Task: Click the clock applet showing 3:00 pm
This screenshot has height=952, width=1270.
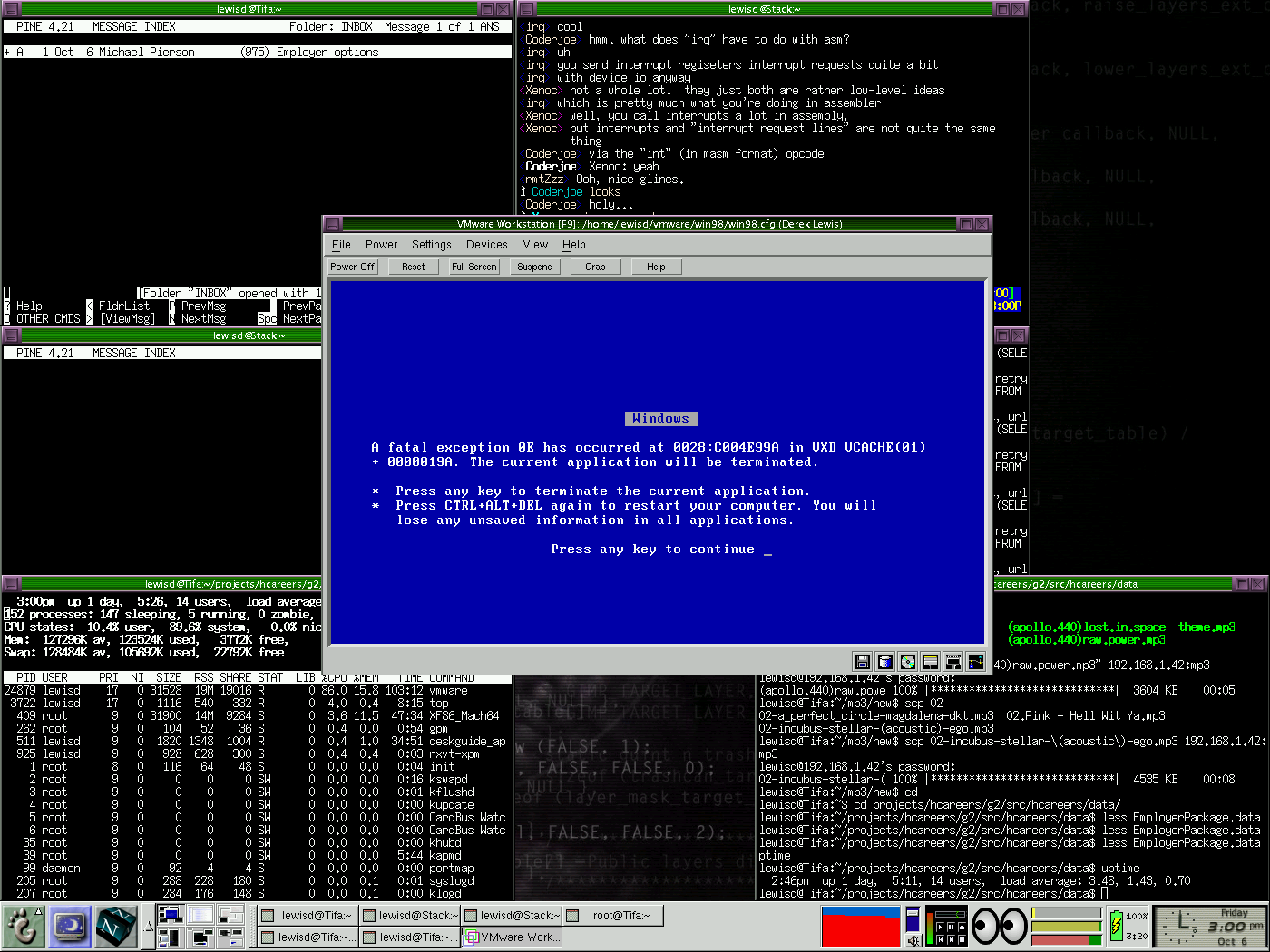Action: [x=1211, y=927]
